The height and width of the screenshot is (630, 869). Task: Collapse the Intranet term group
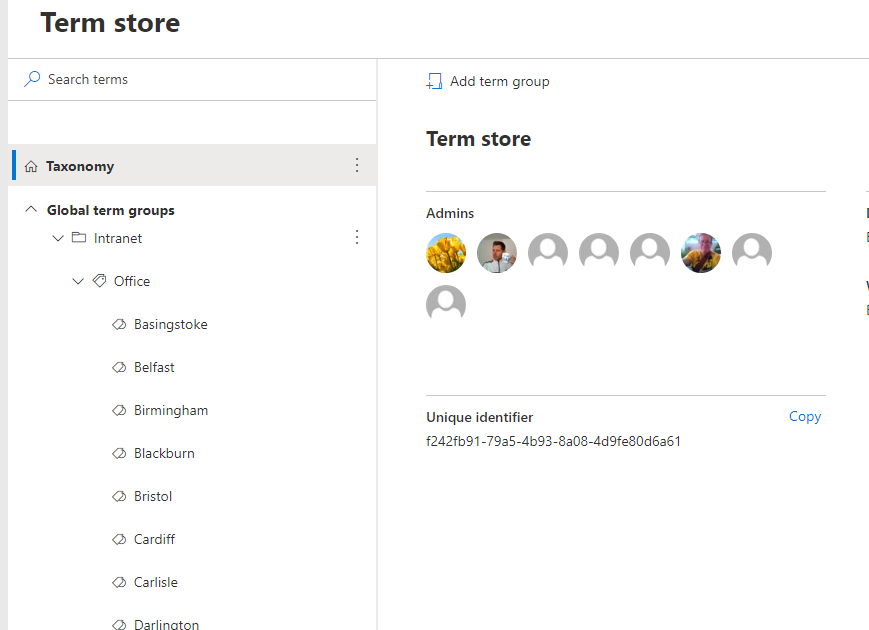pos(58,238)
